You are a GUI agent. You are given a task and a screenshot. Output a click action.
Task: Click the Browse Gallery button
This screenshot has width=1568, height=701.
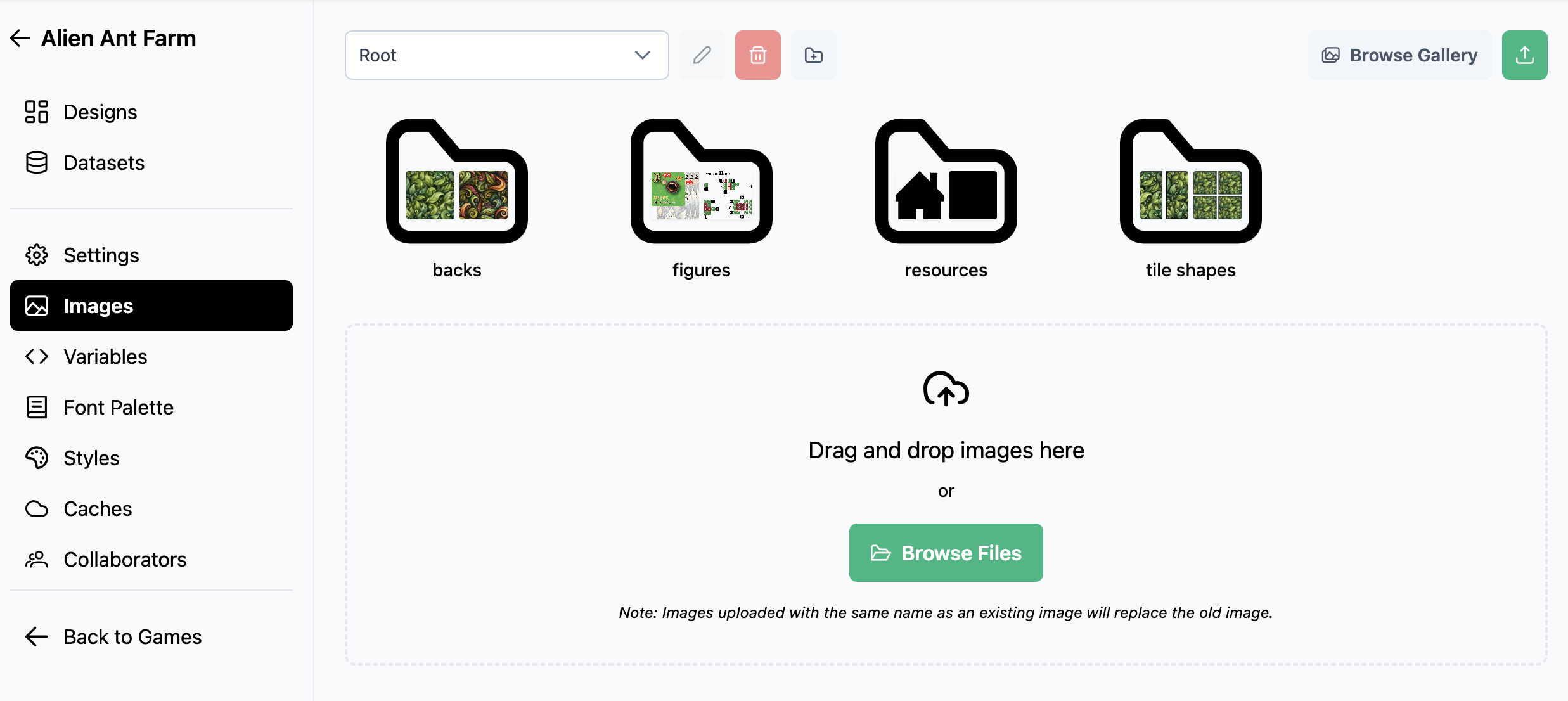coord(1399,55)
